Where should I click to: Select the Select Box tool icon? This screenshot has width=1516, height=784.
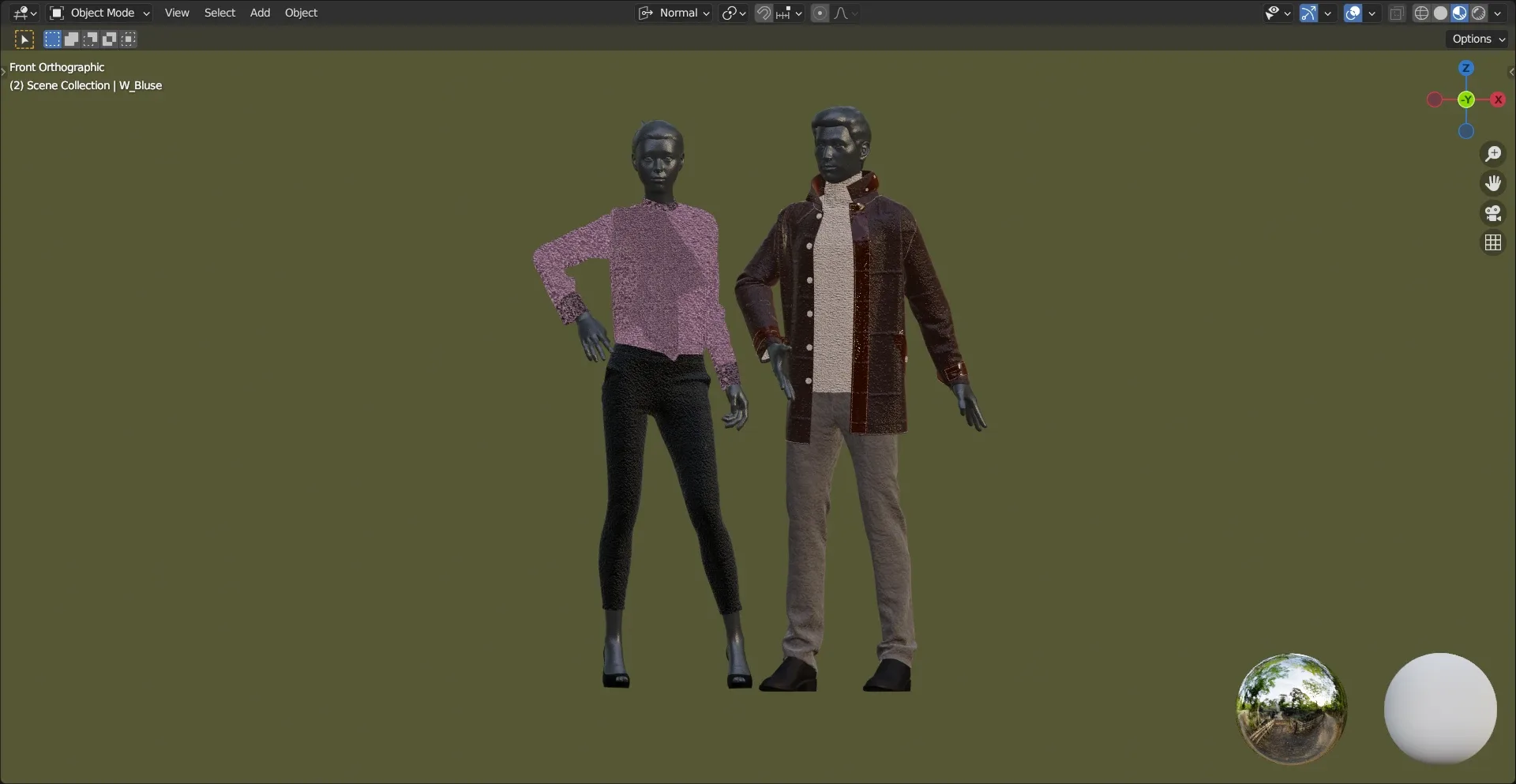point(24,39)
